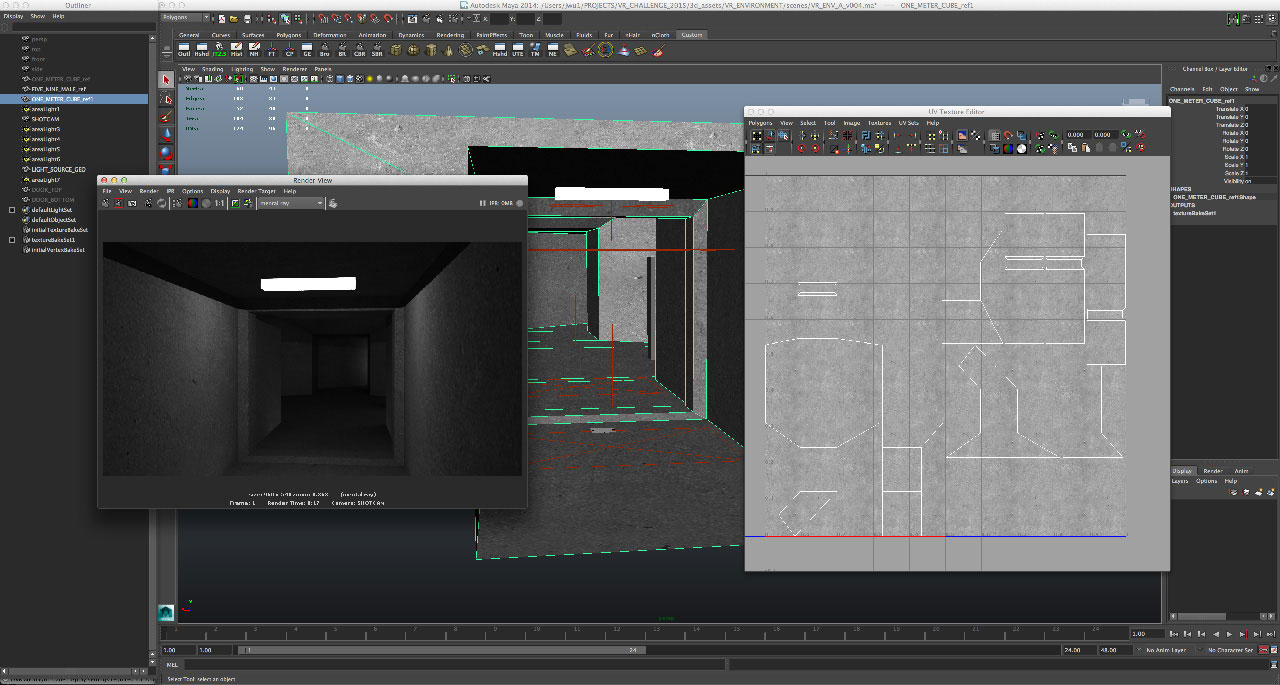Screen dimensions: 1280x685
Task: Click the timeline playback range slider
Action: (x=440, y=650)
